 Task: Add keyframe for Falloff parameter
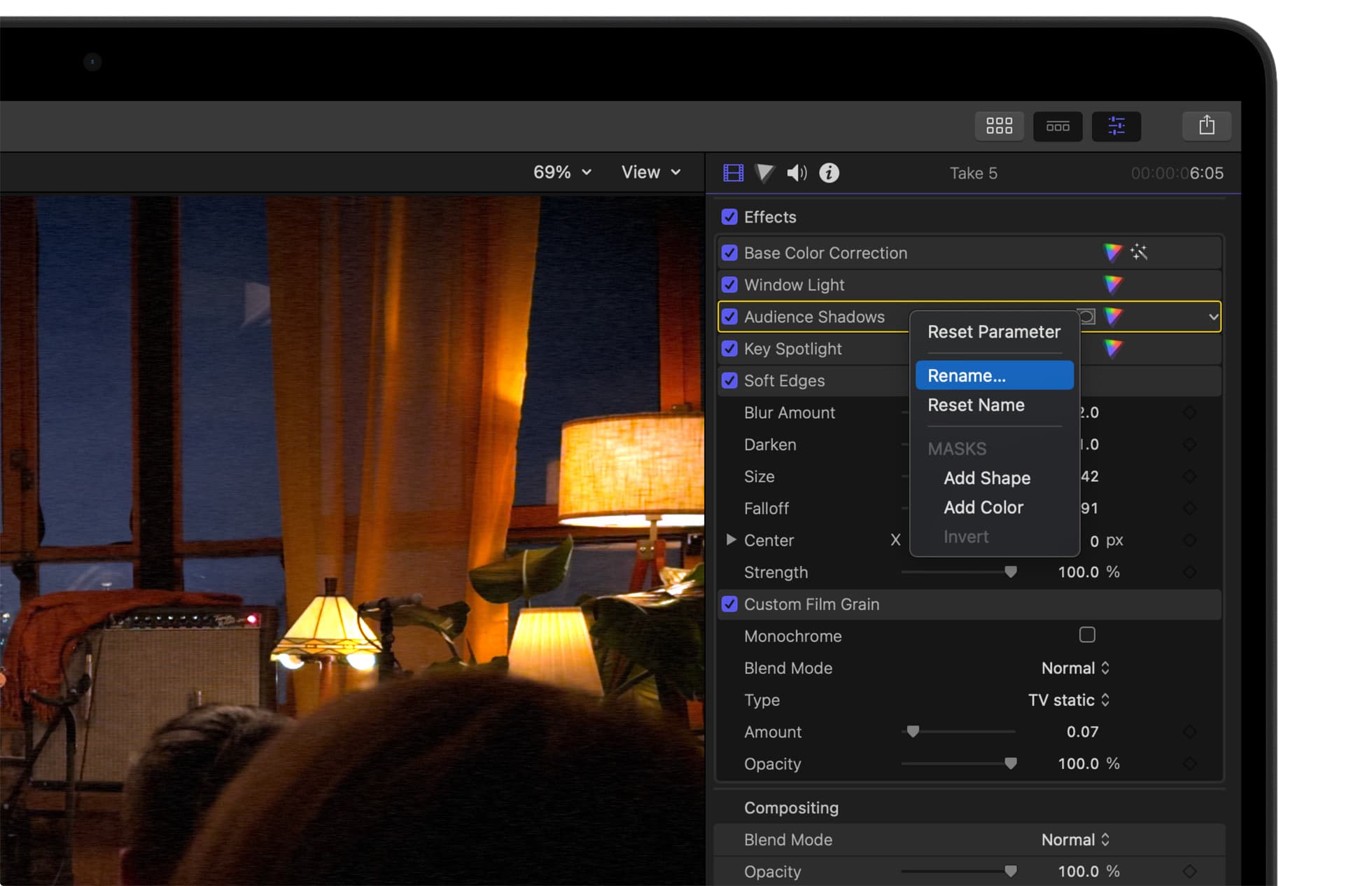pyautogui.click(x=1189, y=508)
